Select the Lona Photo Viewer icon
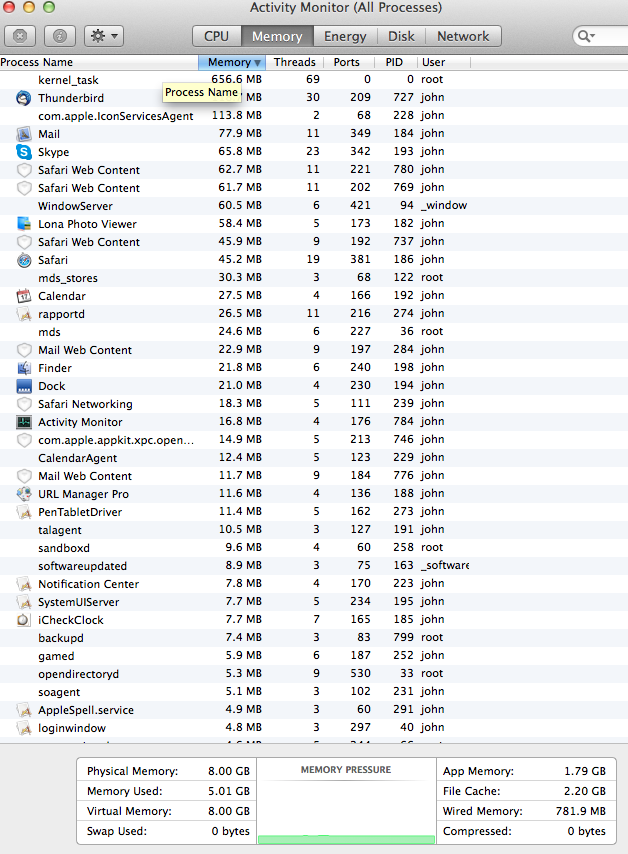Screen dimensions: 628x854 [23, 224]
